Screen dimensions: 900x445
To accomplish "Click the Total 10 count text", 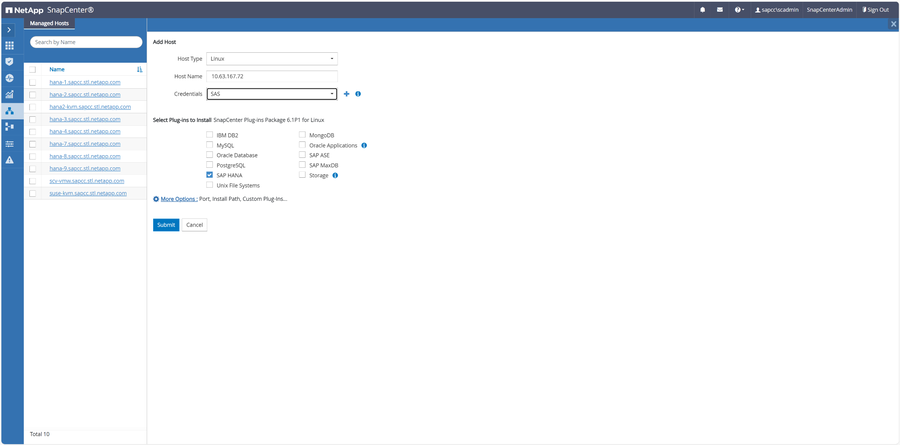I will pyautogui.click(x=40, y=434).
